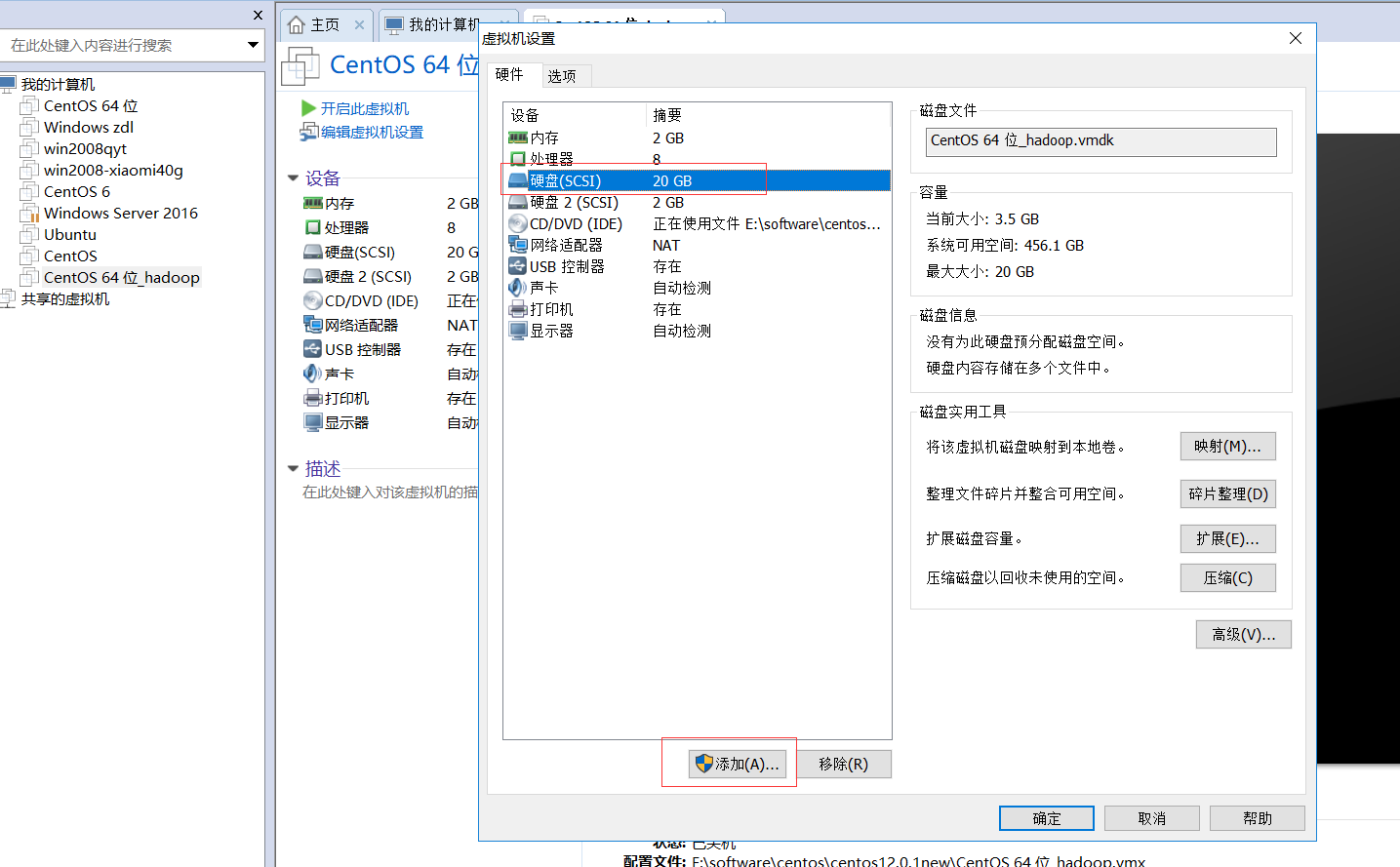This screenshot has width=1400, height=867.
Task: Select win2008-xiaomi40g in library tree
Action: 113,170
